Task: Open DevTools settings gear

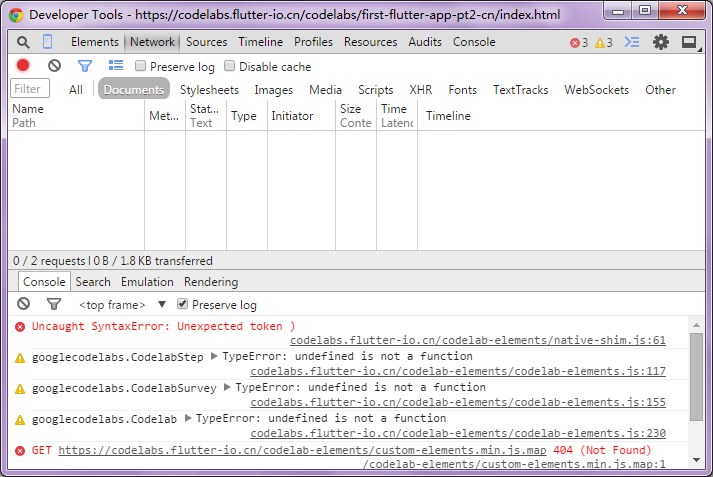Action: click(661, 42)
